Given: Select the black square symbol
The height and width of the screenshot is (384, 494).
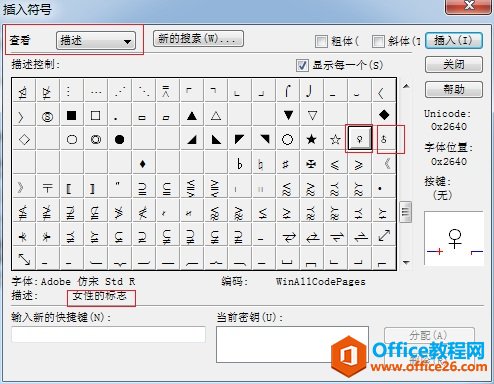Looking at the screenshot, I should pos(71,115).
